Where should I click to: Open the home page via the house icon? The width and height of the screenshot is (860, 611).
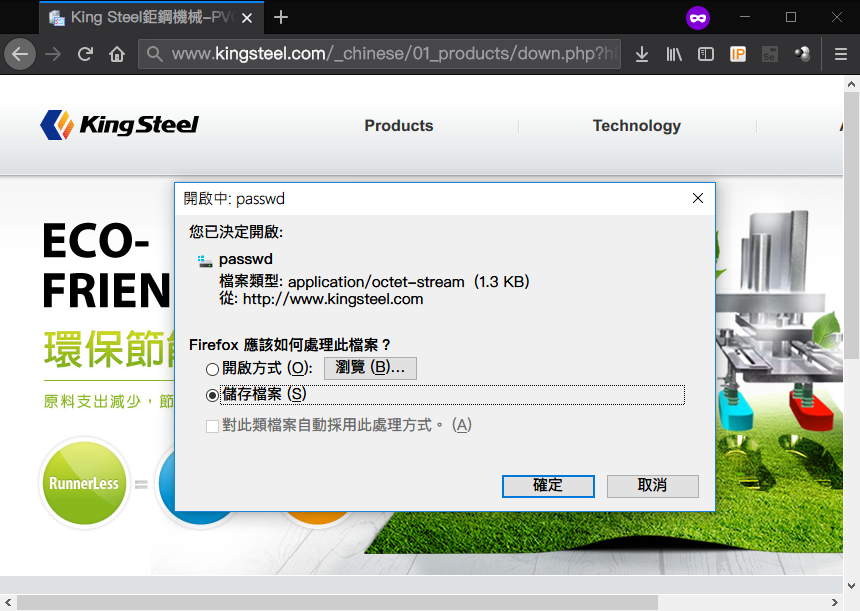tap(117, 54)
